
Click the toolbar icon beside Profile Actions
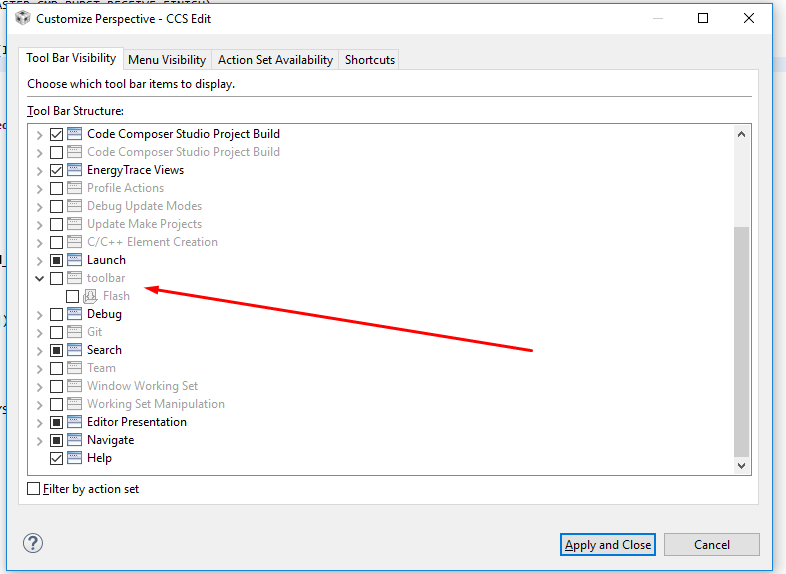(x=74, y=188)
